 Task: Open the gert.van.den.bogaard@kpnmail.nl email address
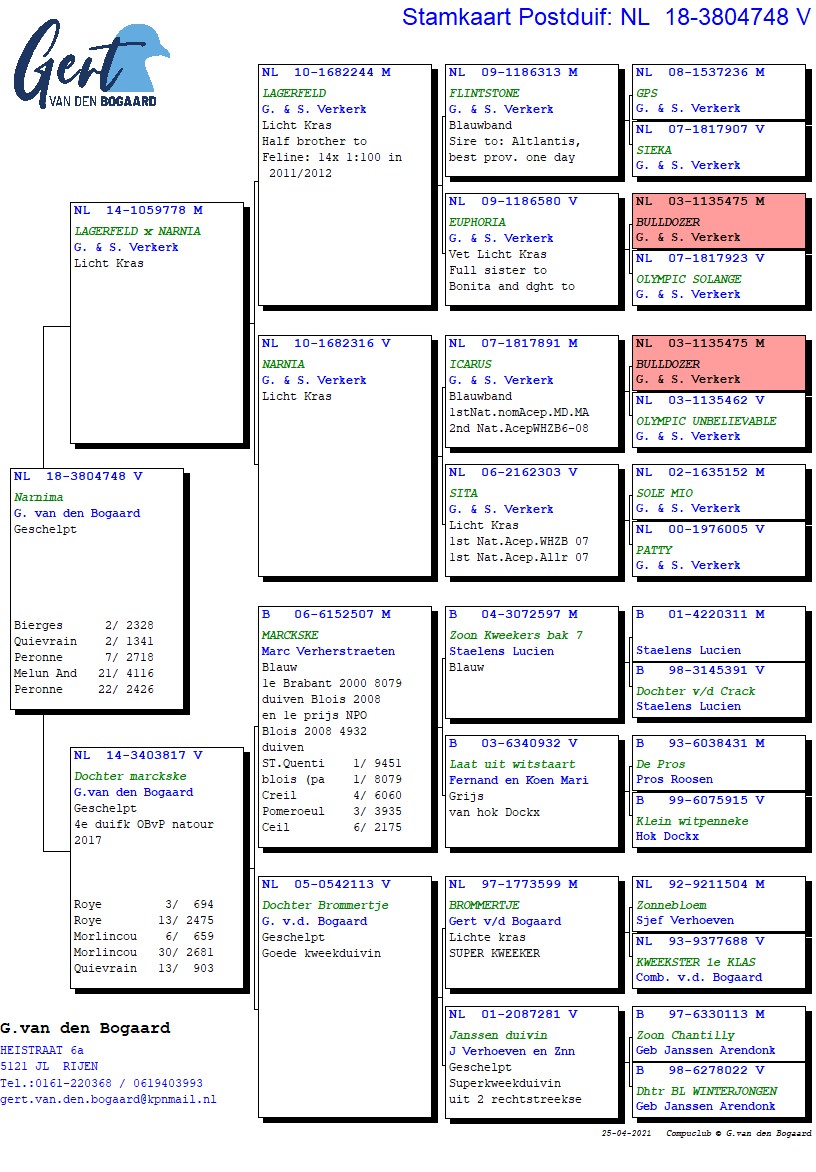click(108, 1099)
